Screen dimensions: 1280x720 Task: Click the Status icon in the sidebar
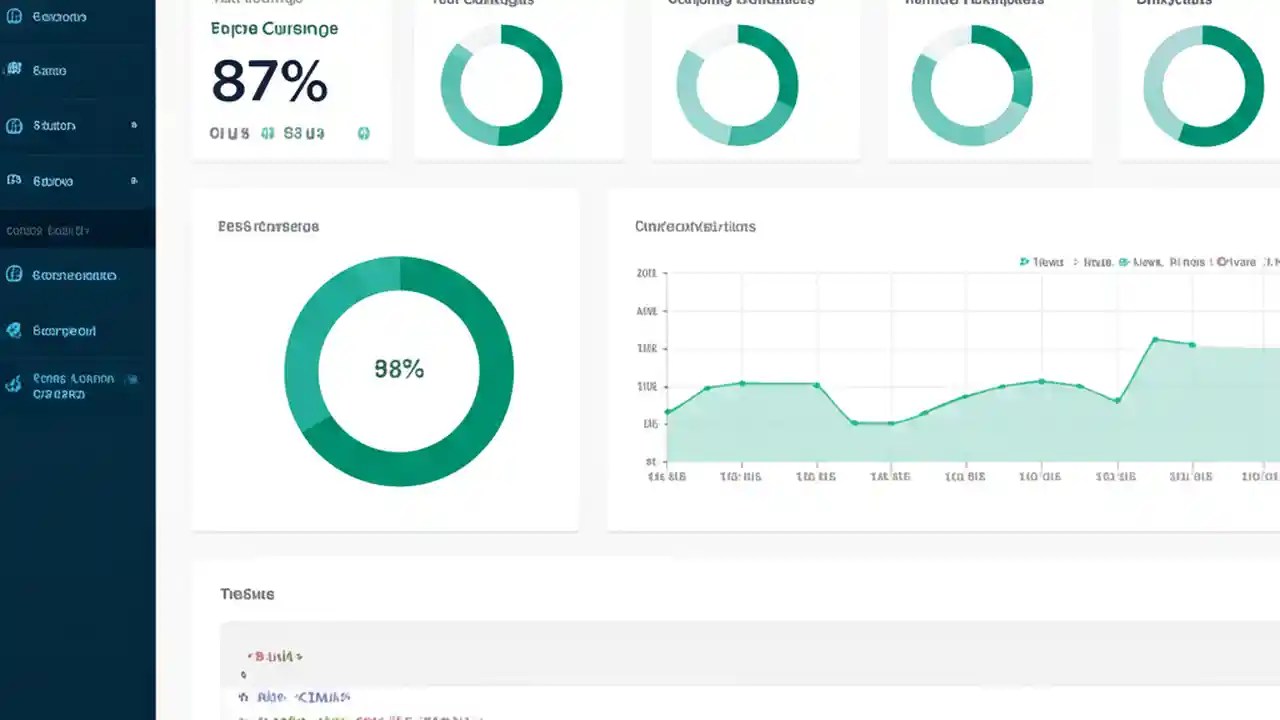[x=15, y=125]
